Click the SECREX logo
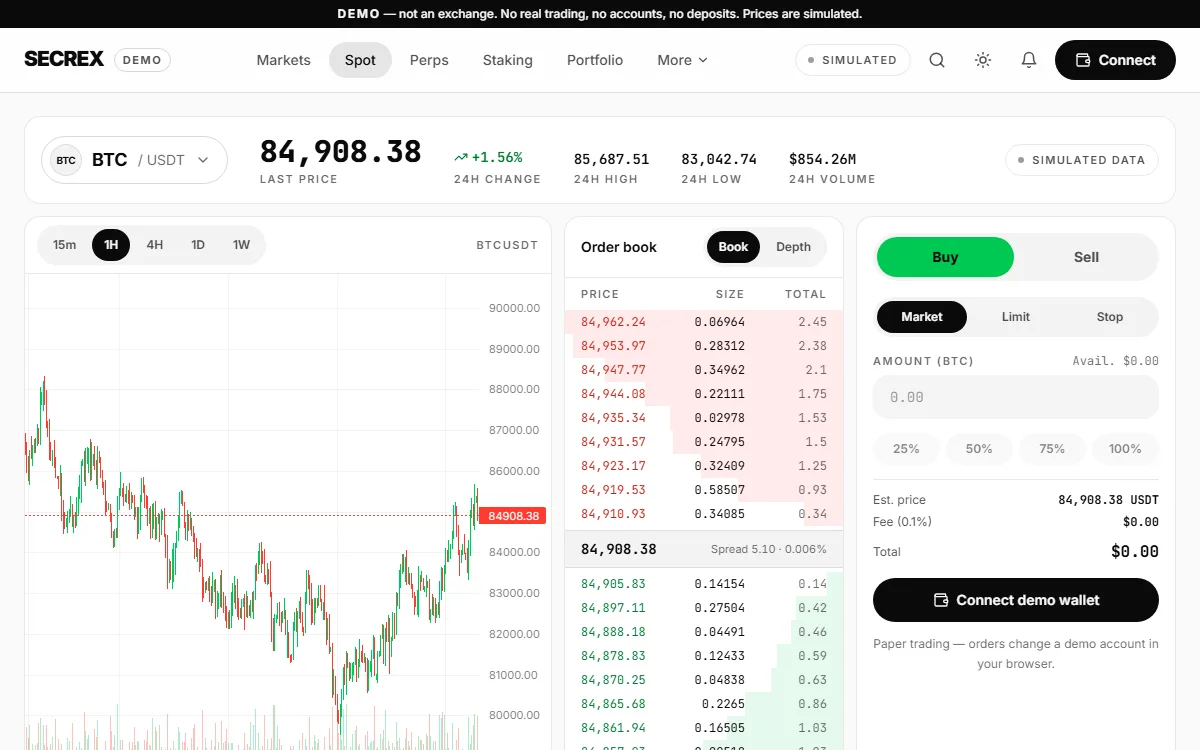This screenshot has width=1200, height=750. (x=64, y=60)
